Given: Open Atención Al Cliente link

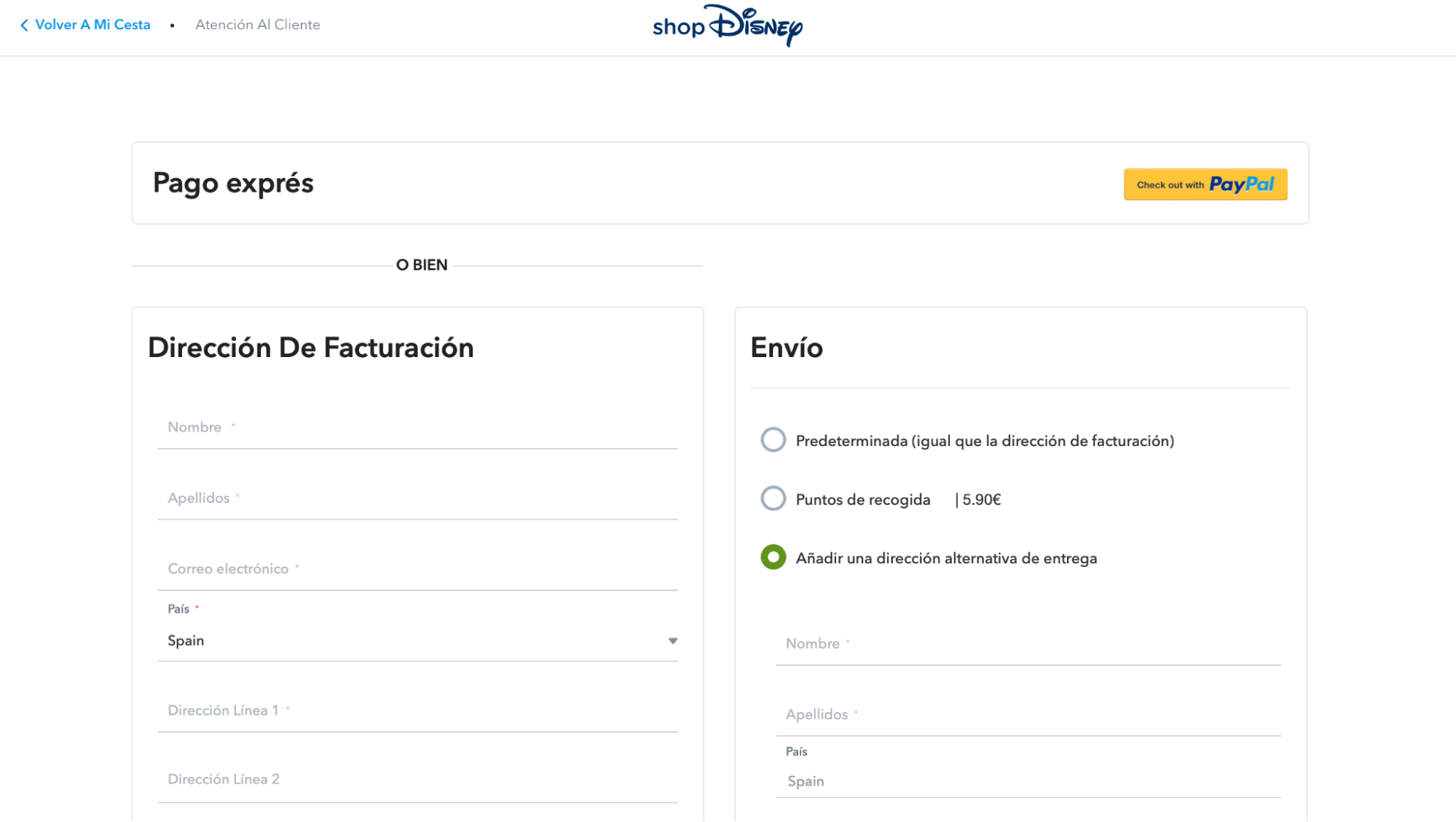Looking at the screenshot, I should pyautogui.click(x=257, y=25).
